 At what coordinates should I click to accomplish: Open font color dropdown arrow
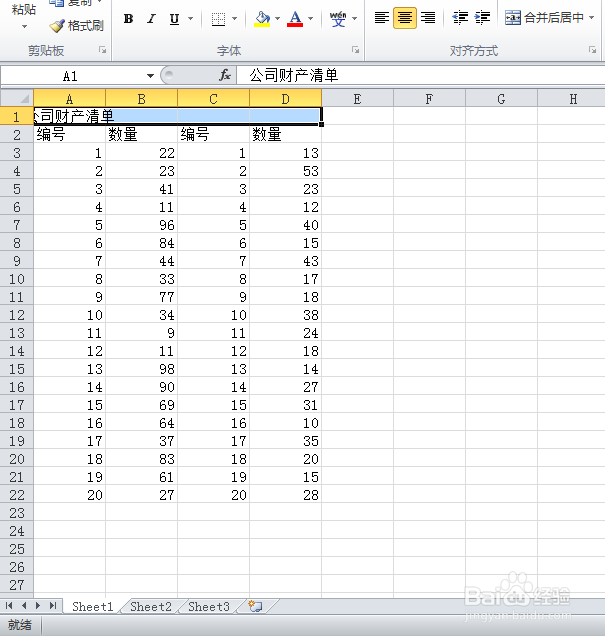(x=311, y=19)
